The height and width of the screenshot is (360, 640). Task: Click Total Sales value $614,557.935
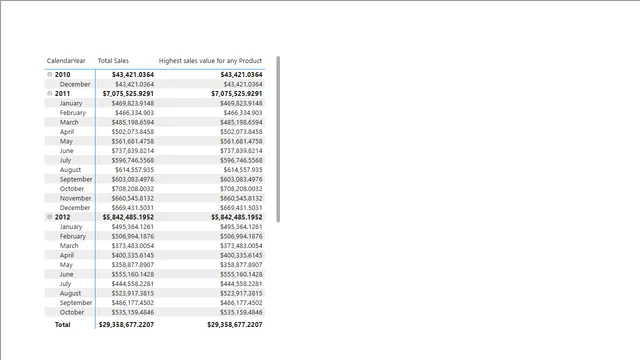click(x=134, y=170)
